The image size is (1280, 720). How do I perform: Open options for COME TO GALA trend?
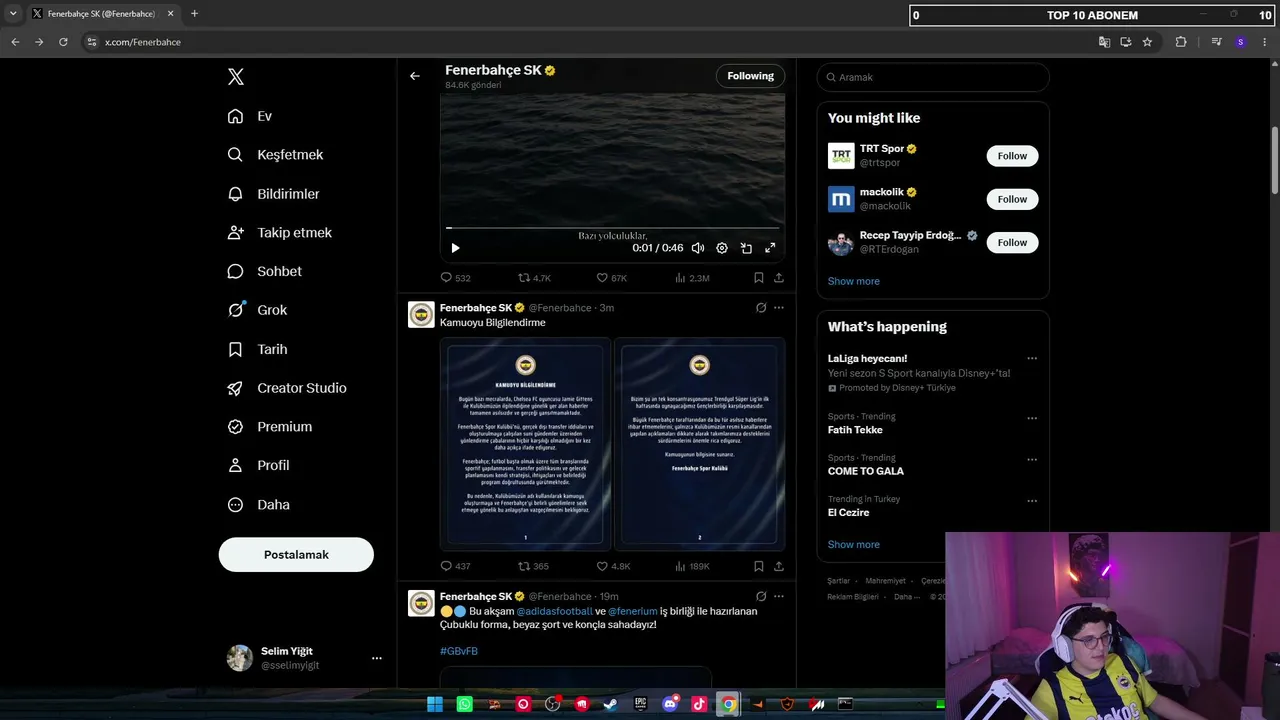pos(1032,459)
